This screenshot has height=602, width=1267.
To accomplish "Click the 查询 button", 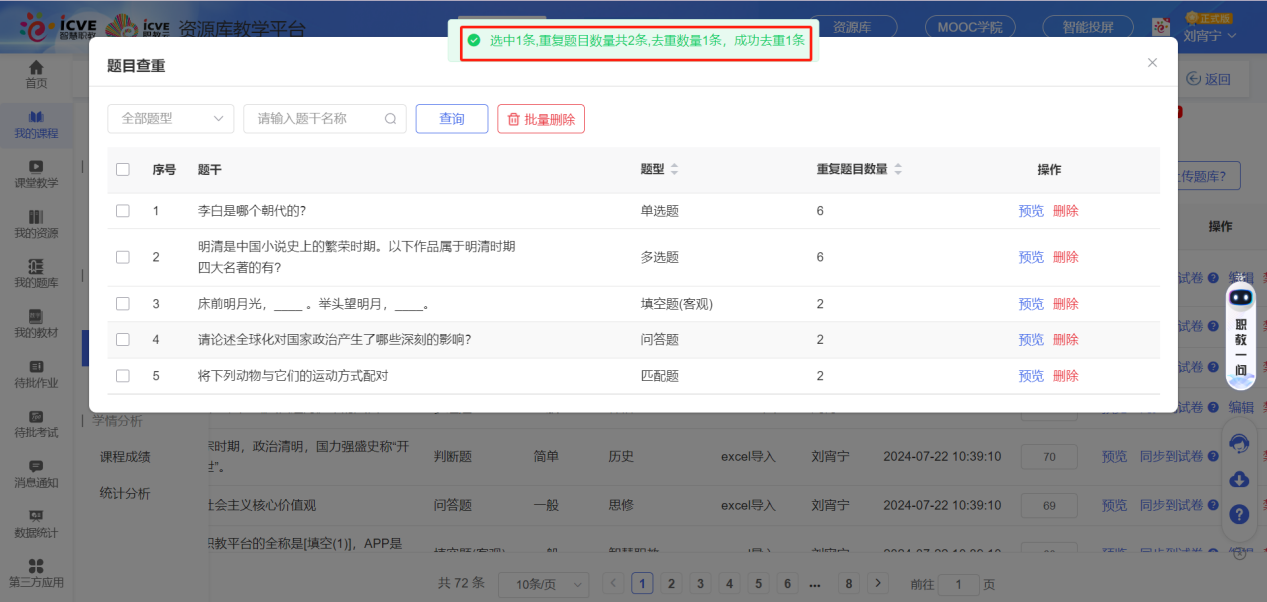I will (x=452, y=119).
